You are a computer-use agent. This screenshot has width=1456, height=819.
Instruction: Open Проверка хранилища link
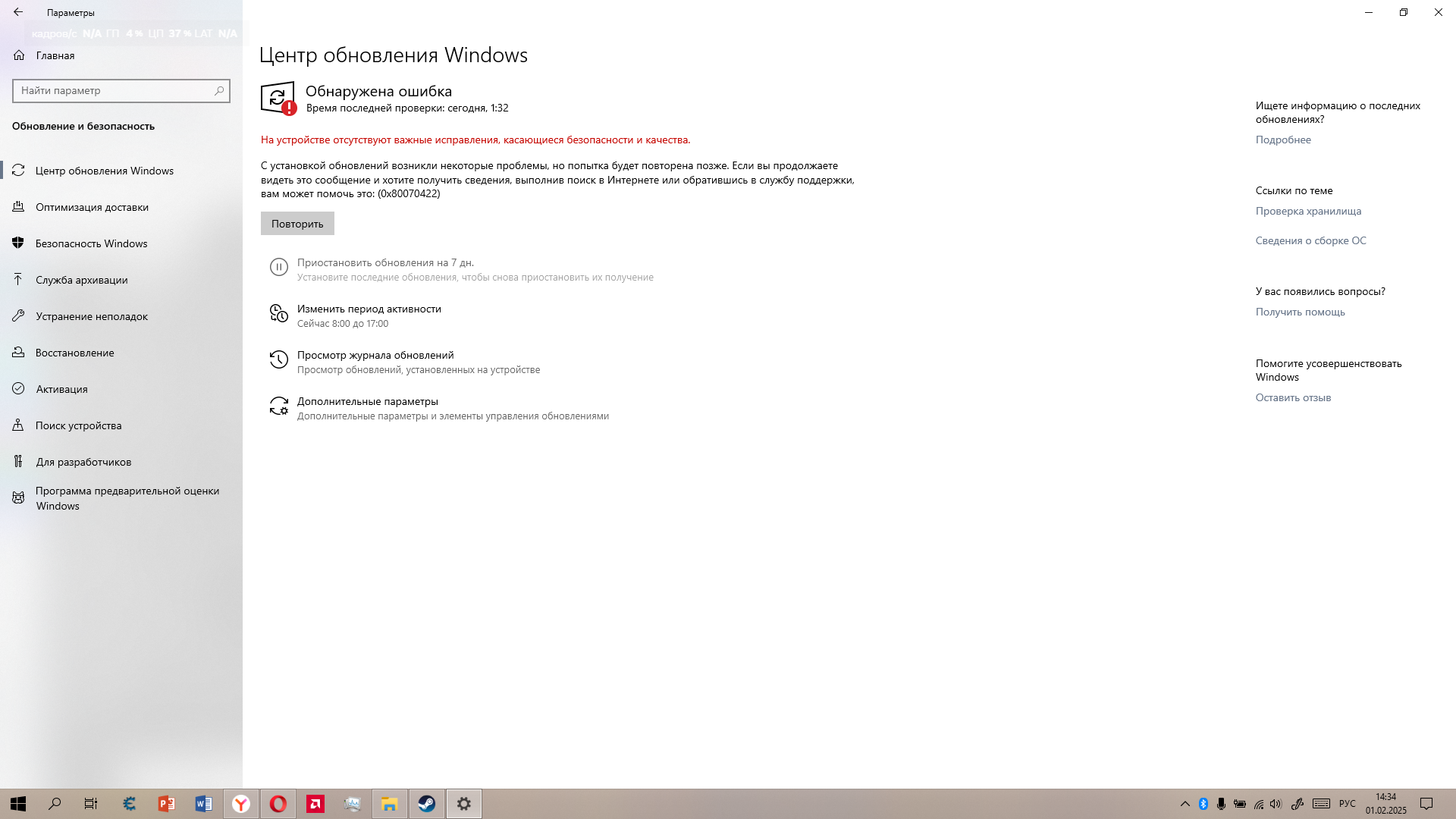pos(1308,211)
